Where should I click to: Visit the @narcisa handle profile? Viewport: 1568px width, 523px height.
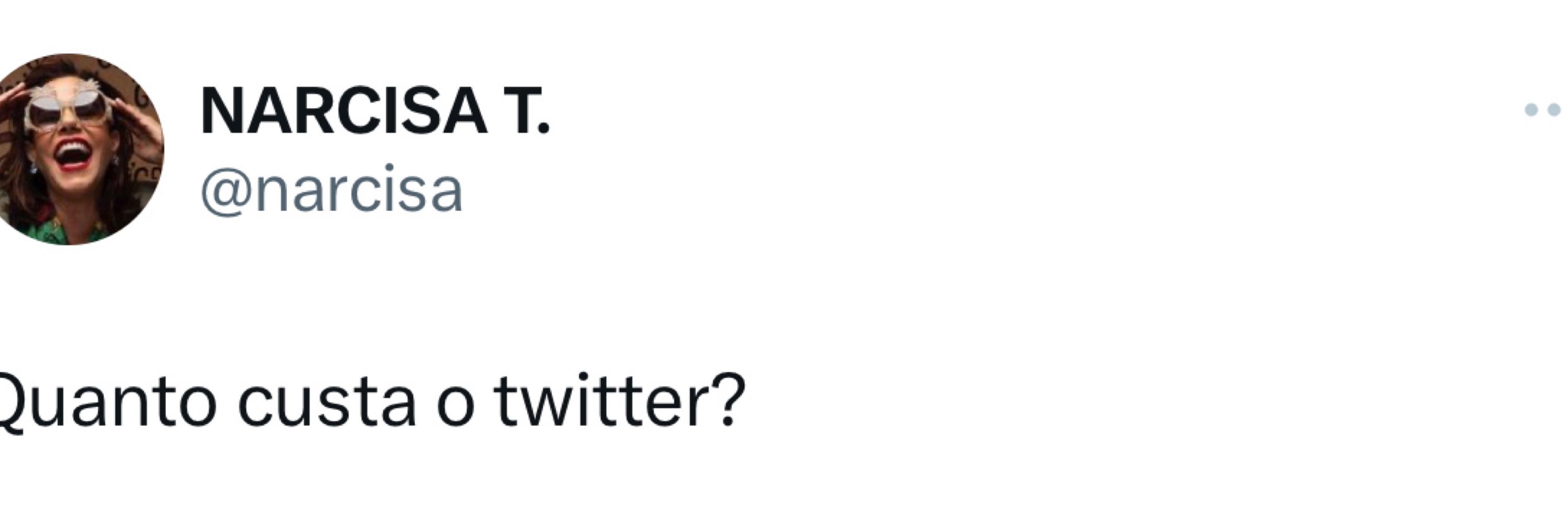pyautogui.click(x=332, y=190)
